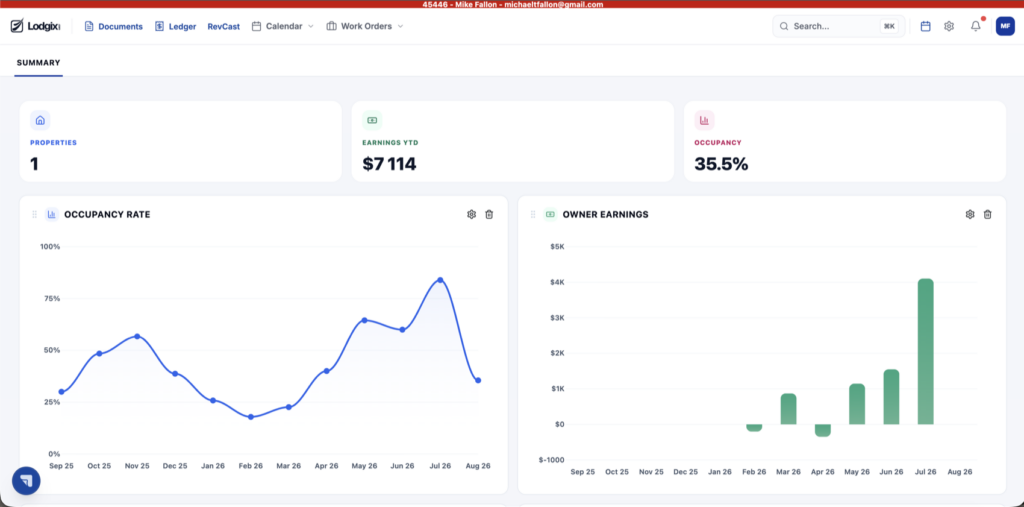The width and height of the screenshot is (1024, 507).
Task: Delete Occupancy Rate widget via trash icon
Action: [x=489, y=214]
